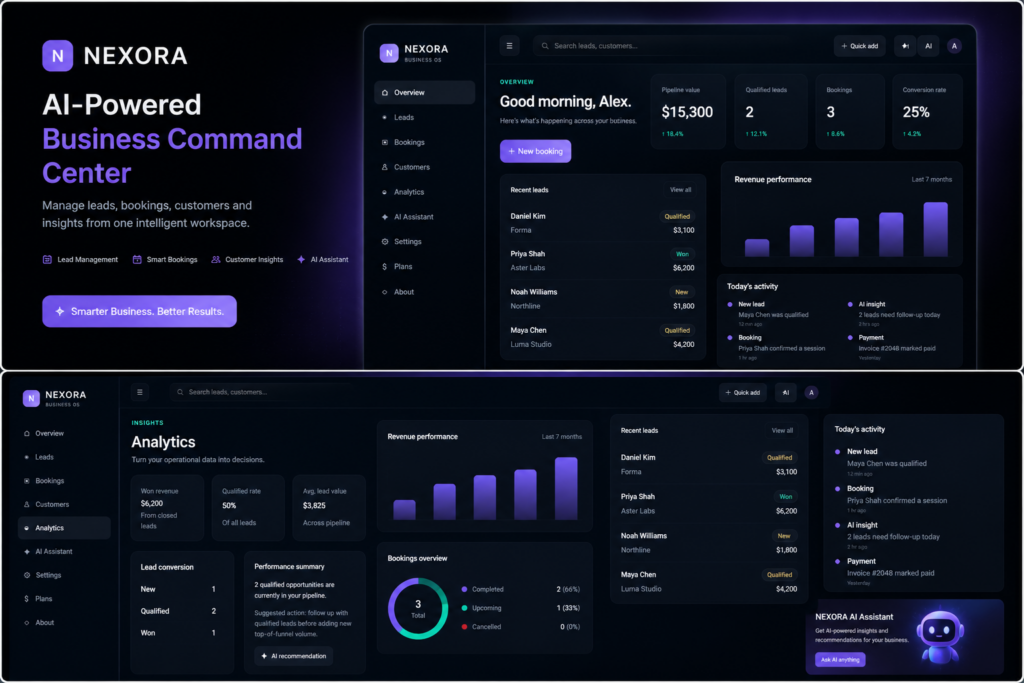
Task: Click the Settings gear icon in Overview screen sidebar
Action: pos(385,242)
